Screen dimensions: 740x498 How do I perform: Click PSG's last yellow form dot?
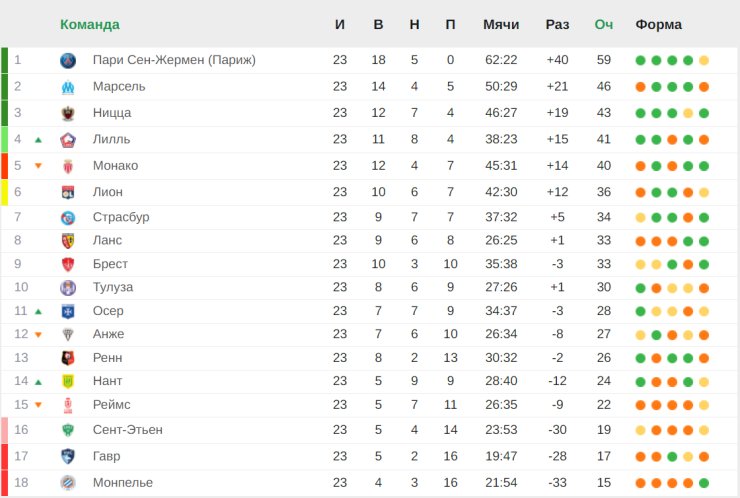pos(704,60)
